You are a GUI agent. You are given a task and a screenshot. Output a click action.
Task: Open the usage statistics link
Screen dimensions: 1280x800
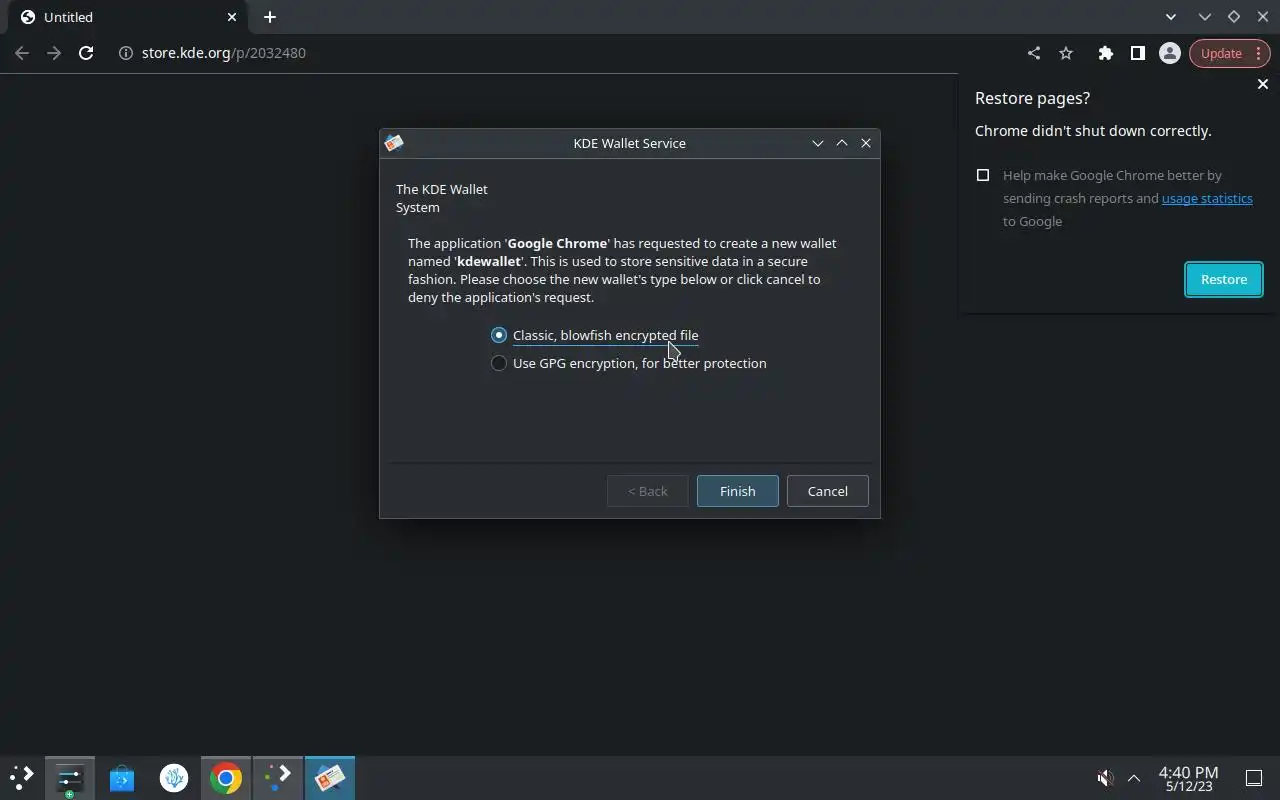pyautogui.click(x=1207, y=198)
